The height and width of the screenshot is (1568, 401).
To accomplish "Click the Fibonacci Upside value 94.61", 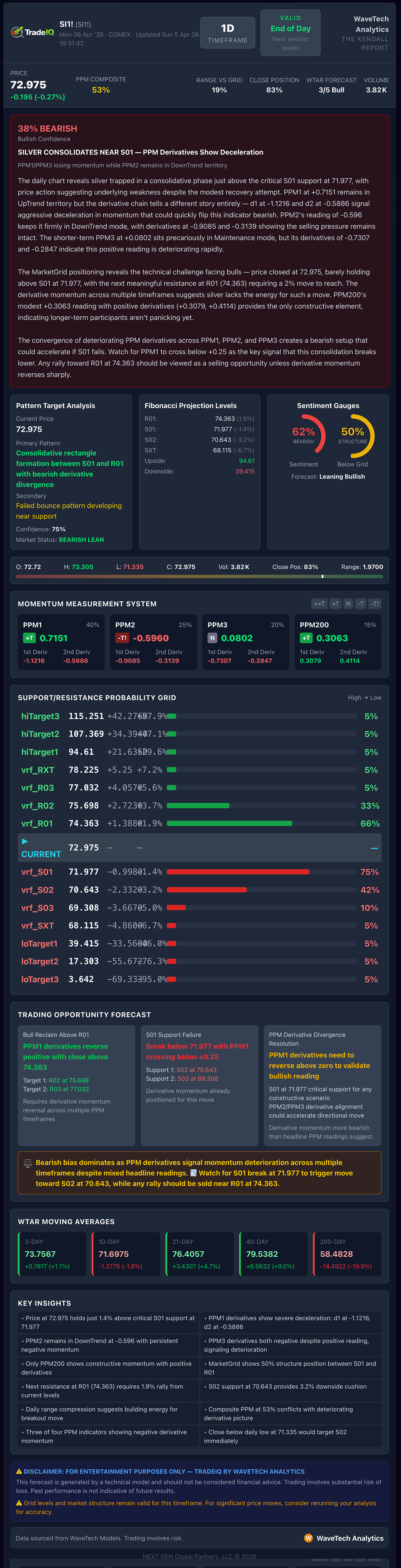I will pyautogui.click(x=246, y=461).
